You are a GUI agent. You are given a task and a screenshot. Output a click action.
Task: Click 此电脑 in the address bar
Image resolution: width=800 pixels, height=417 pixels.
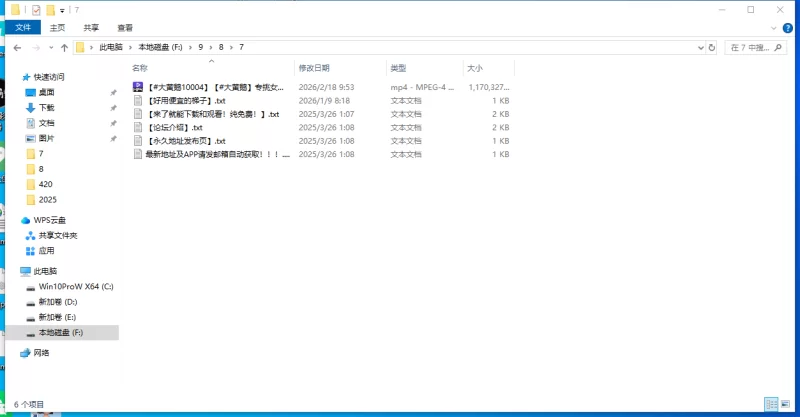111,47
